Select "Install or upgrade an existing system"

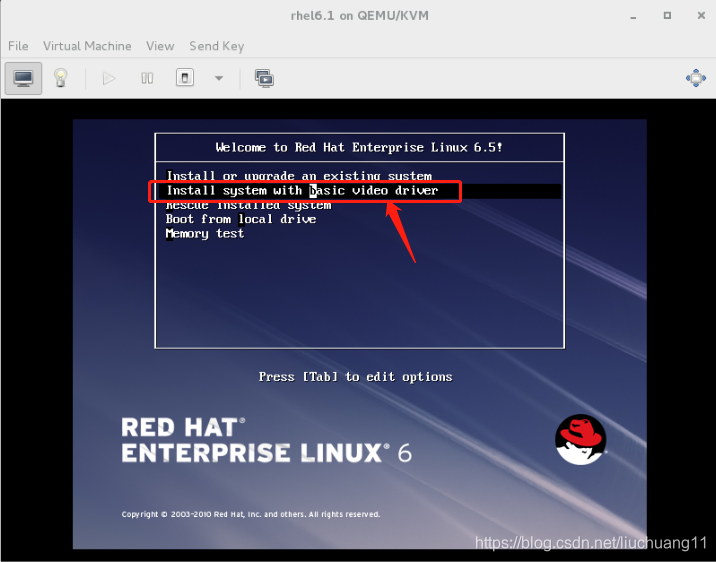[x=299, y=176]
